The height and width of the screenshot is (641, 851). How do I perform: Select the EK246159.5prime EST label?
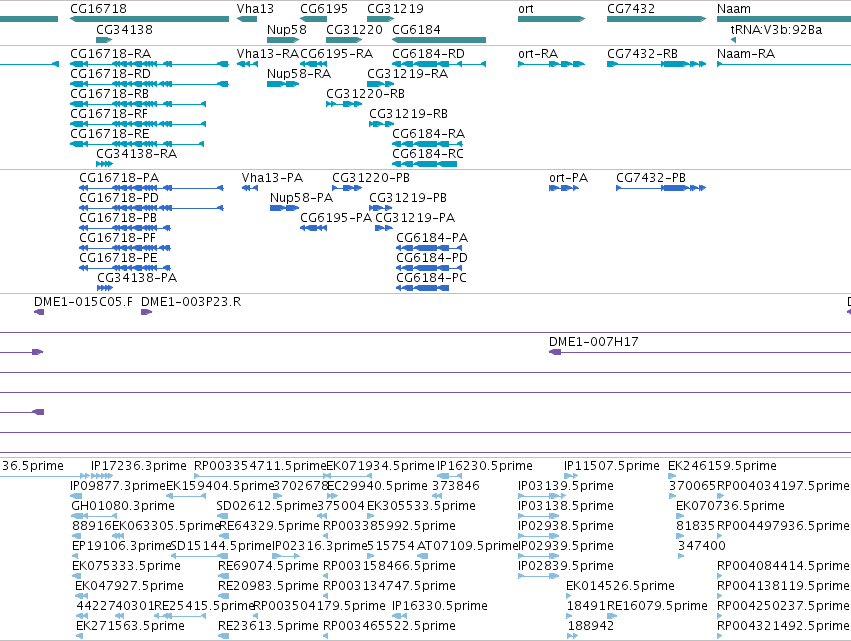click(x=722, y=466)
